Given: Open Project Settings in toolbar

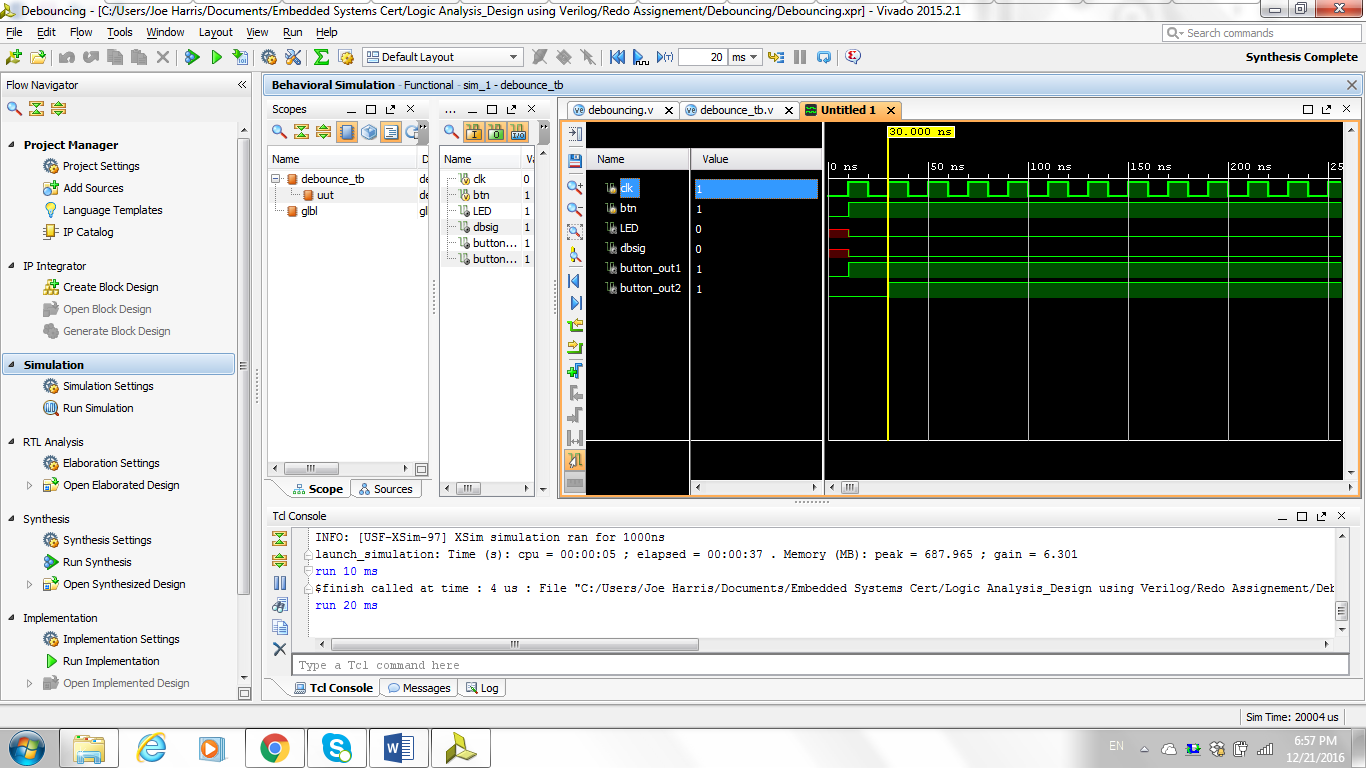Looking at the screenshot, I should 269,57.
